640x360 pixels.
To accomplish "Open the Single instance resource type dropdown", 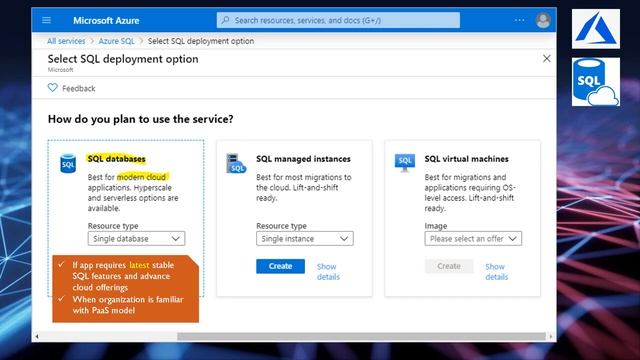I will 304,239.
